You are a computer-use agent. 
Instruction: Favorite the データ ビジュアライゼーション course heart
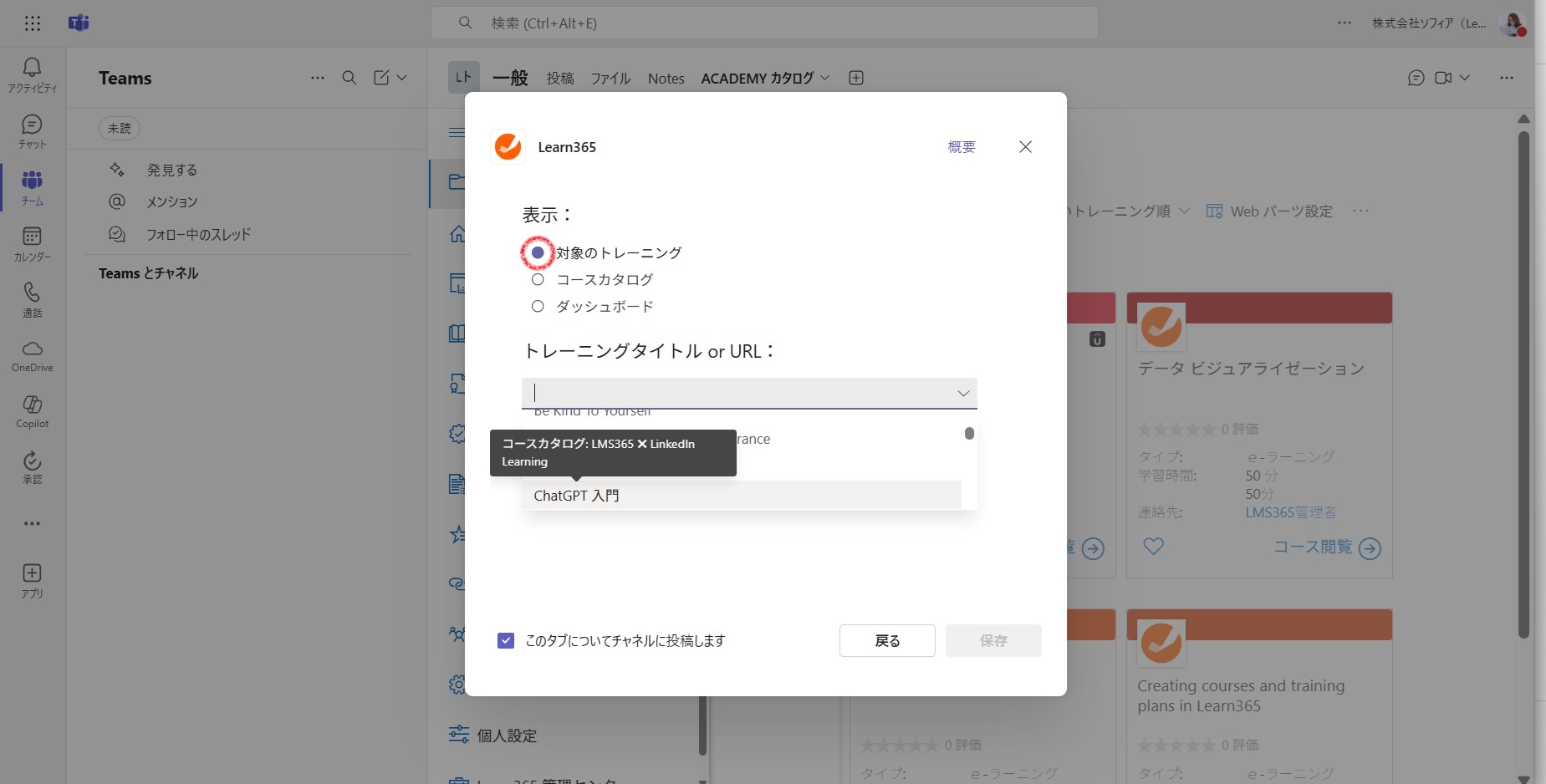1153,547
